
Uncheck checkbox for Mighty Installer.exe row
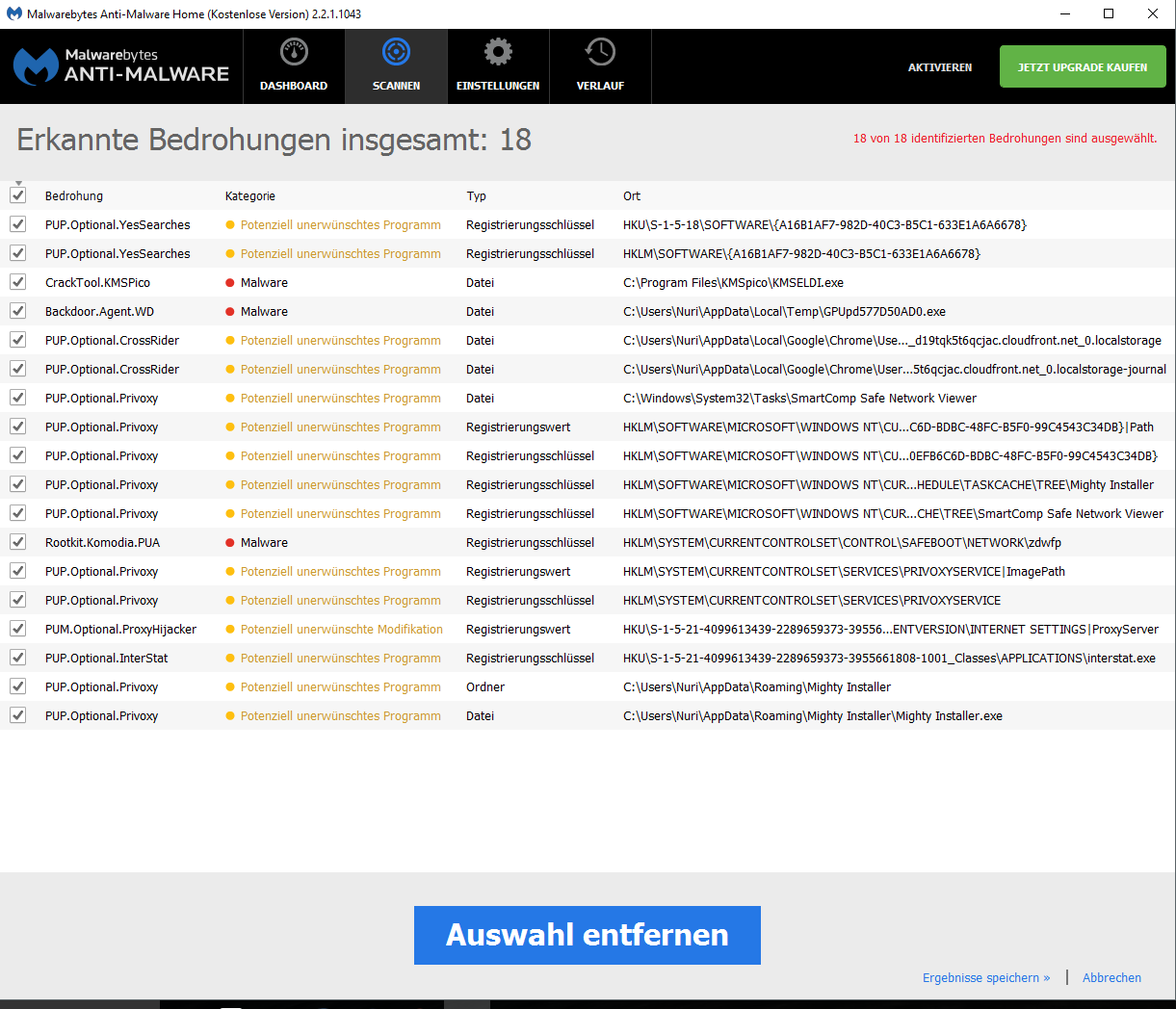tap(17, 715)
